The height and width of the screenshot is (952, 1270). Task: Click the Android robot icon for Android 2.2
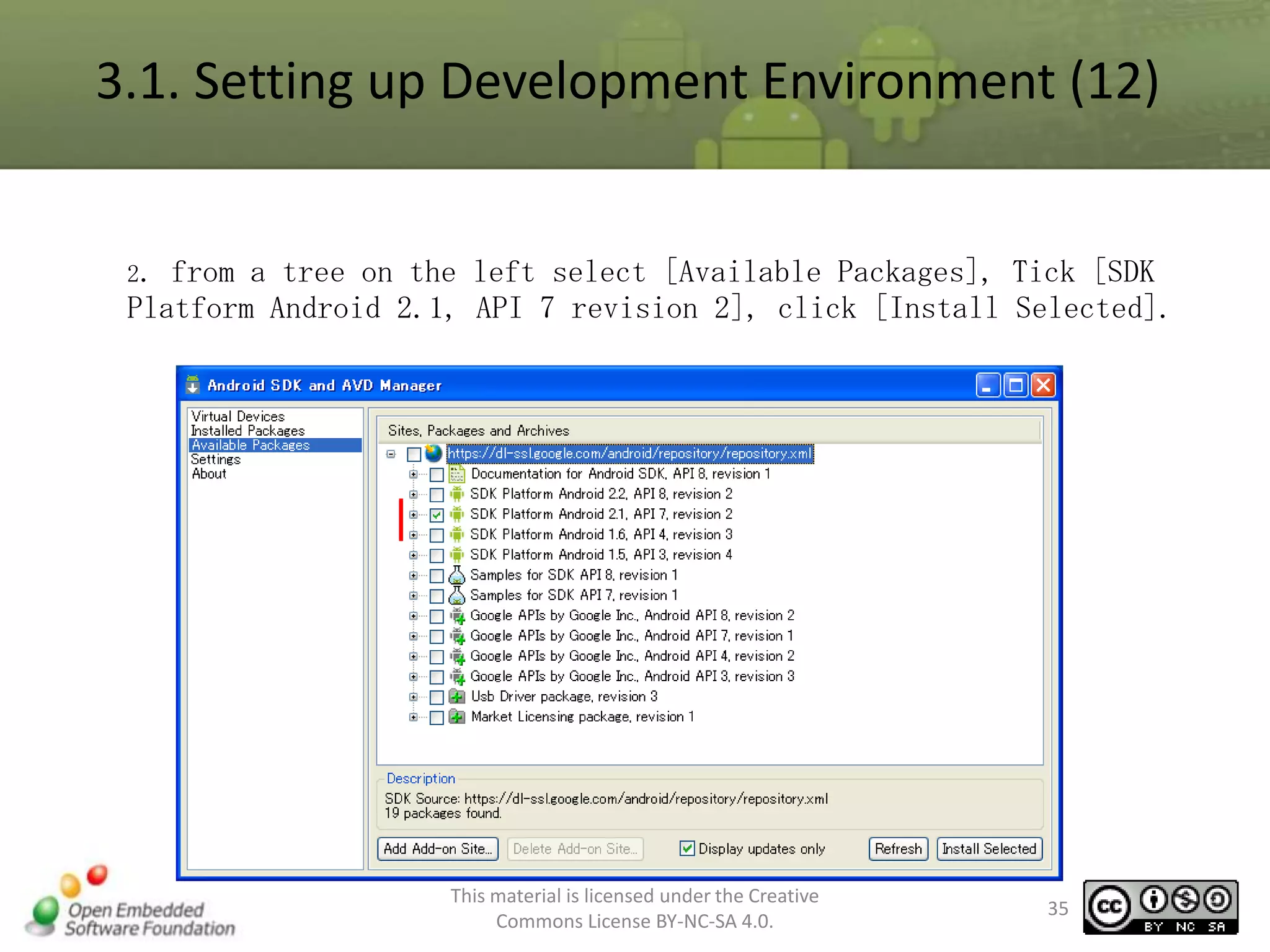click(457, 495)
